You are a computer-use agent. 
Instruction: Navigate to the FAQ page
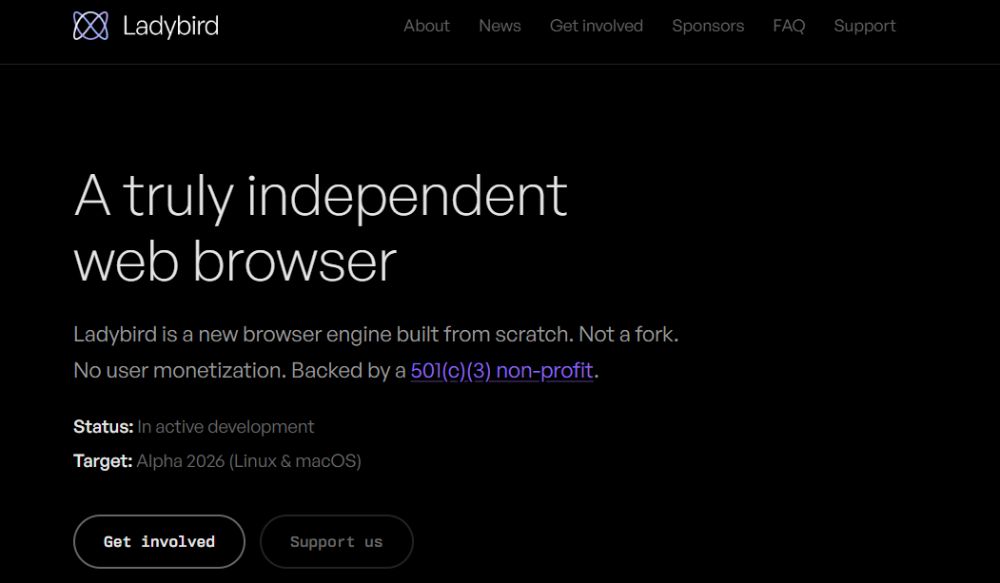(x=788, y=26)
